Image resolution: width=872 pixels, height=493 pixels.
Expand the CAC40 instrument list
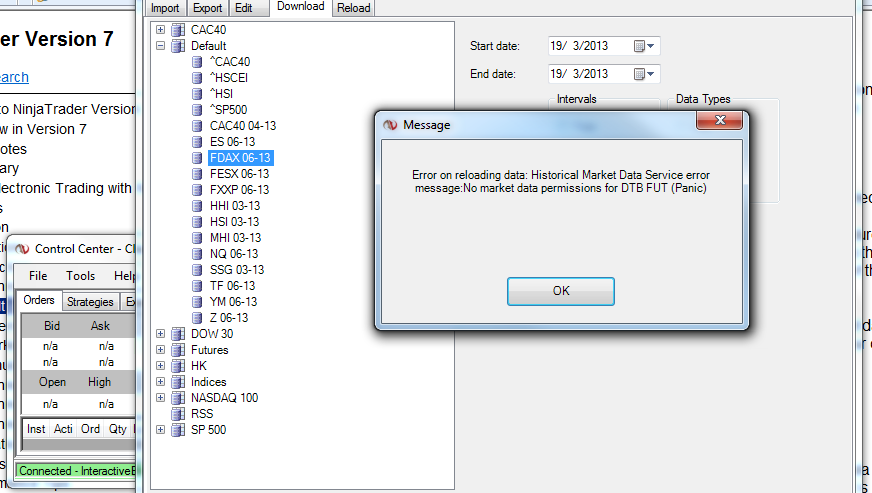(x=160, y=29)
